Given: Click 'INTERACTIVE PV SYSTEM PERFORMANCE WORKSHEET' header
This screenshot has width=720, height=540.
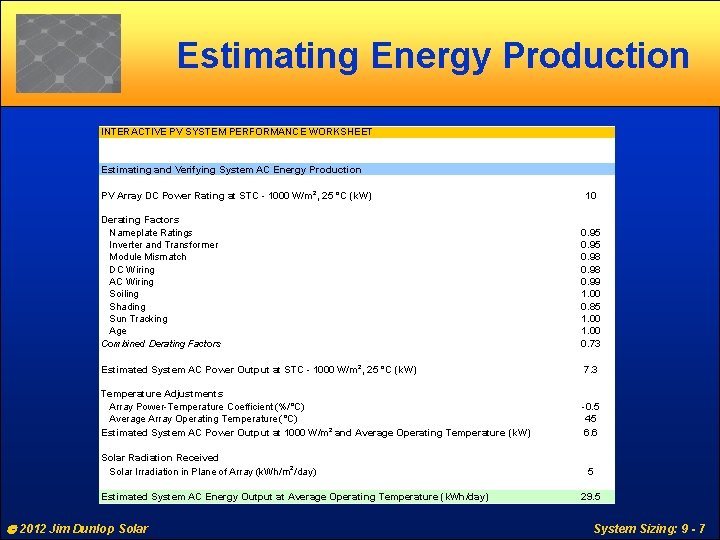Looking at the screenshot, I should [236, 132].
